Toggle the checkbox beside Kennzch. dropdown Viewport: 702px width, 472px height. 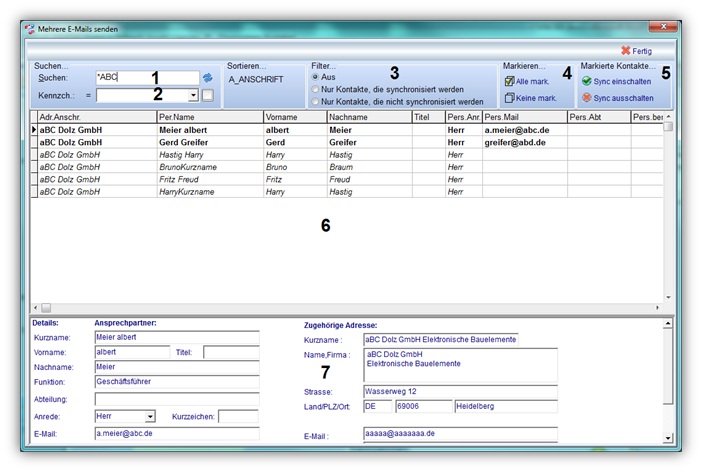pyautogui.click(x=208, y=95)
